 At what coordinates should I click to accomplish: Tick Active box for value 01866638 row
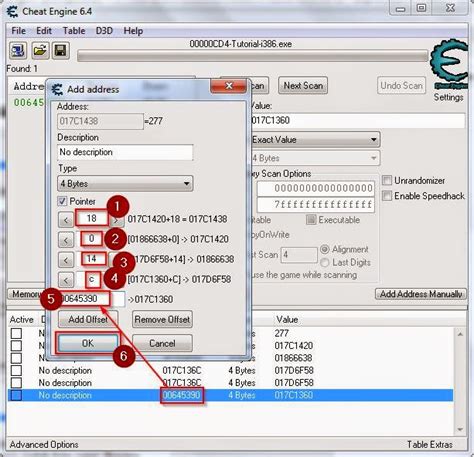click(x=16, y=358)
